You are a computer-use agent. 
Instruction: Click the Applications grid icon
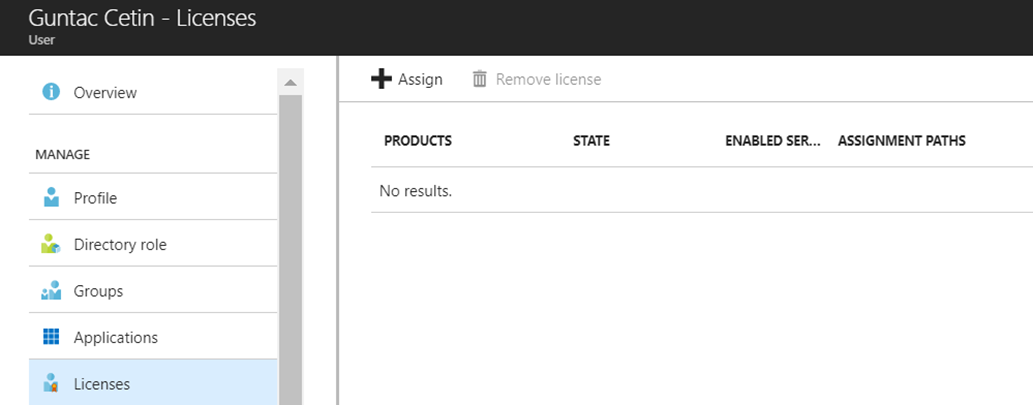click(x=51, y=337)
